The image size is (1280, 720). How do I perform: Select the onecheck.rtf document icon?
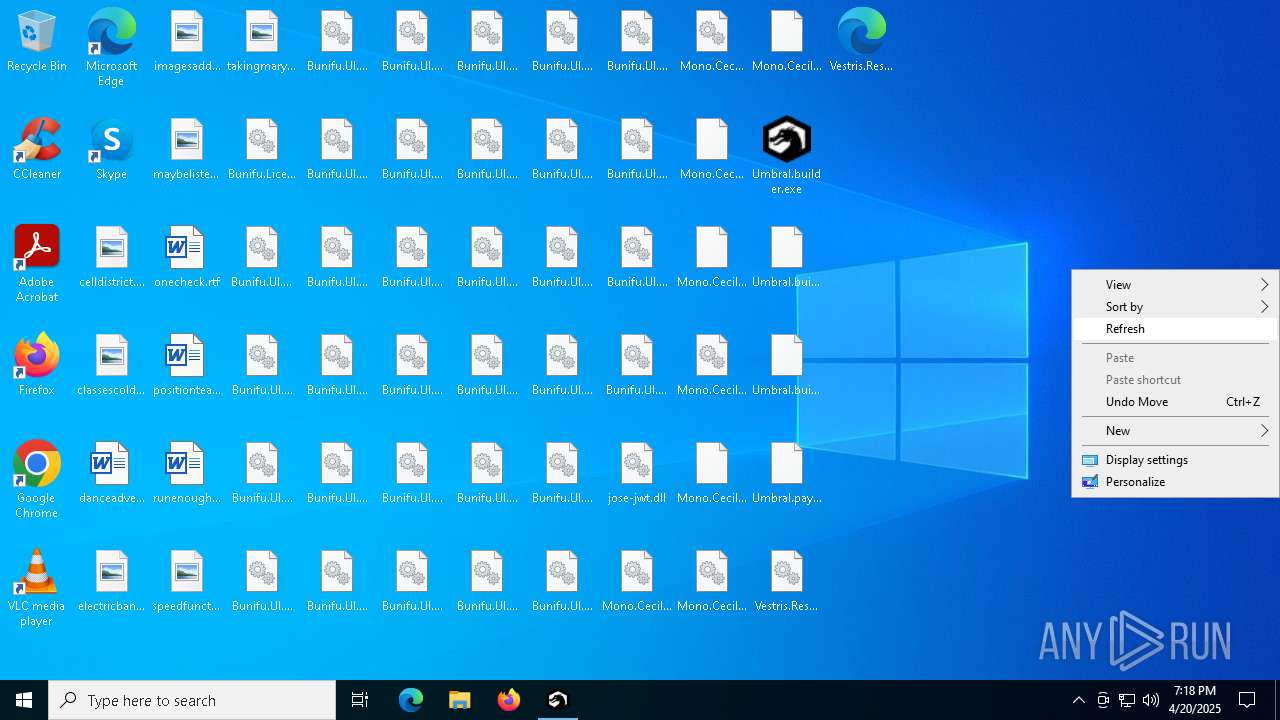(x=186, y=256)
